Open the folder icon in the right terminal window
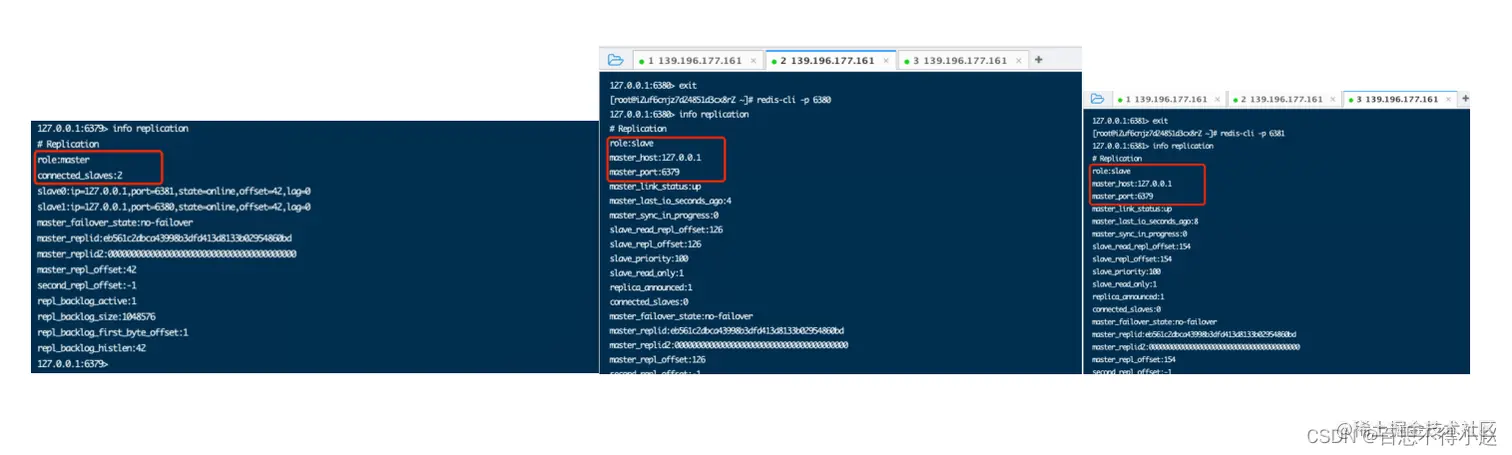 point(1097,99)
